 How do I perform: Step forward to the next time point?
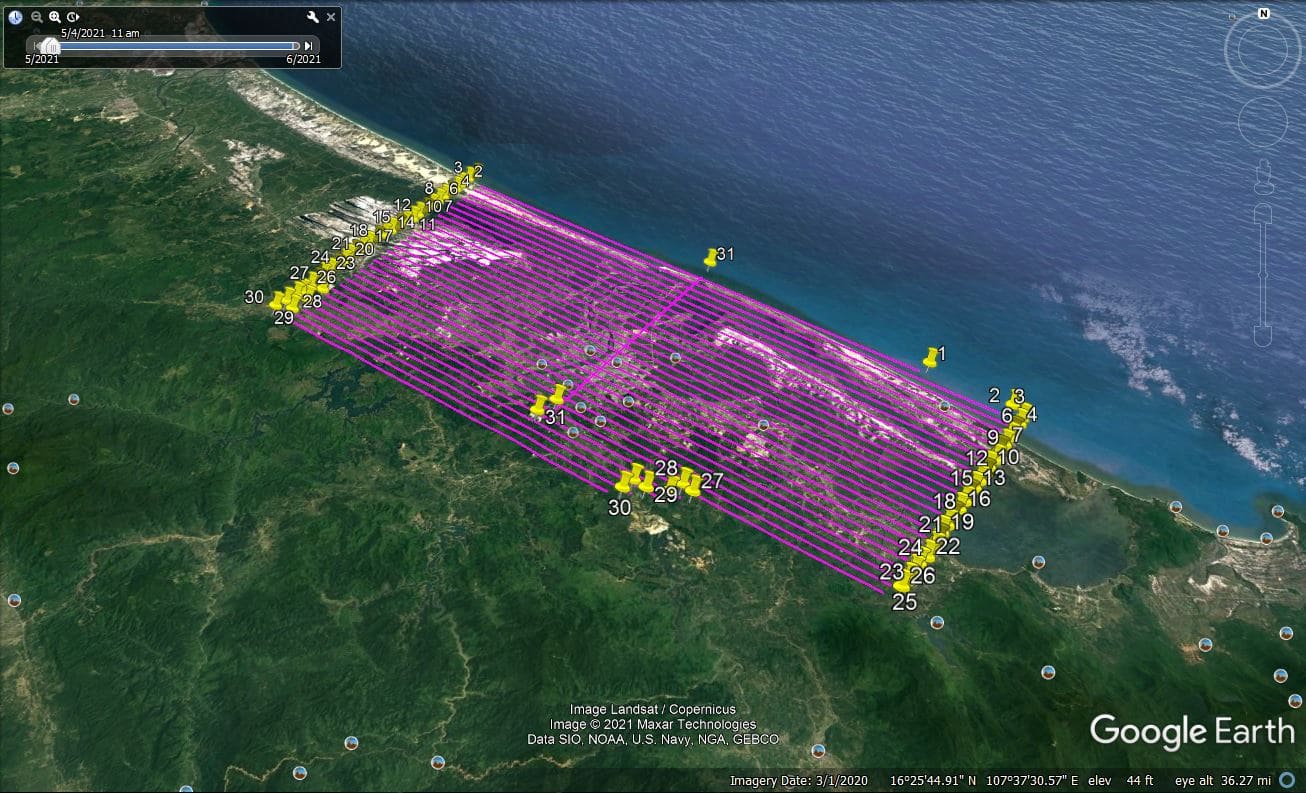point(309,46)
